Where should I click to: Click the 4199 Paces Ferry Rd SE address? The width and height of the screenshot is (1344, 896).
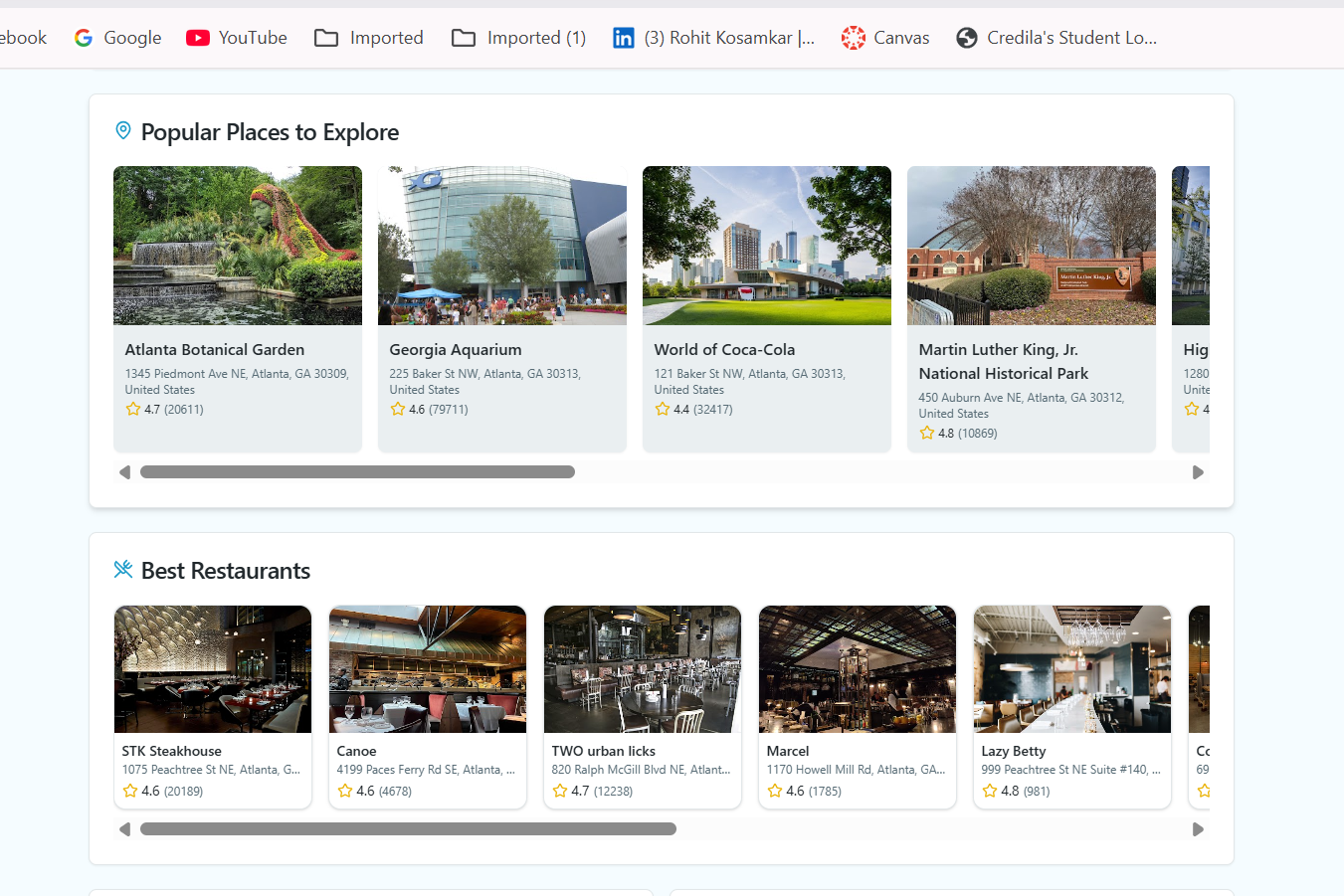[x=426, y=770]
